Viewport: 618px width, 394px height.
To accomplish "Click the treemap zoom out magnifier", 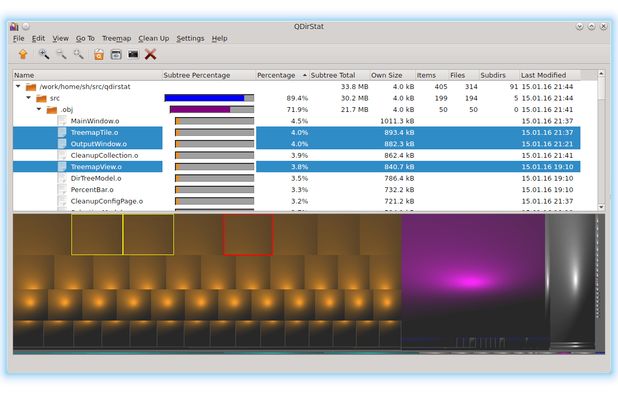I will click(x=61, y=54).
